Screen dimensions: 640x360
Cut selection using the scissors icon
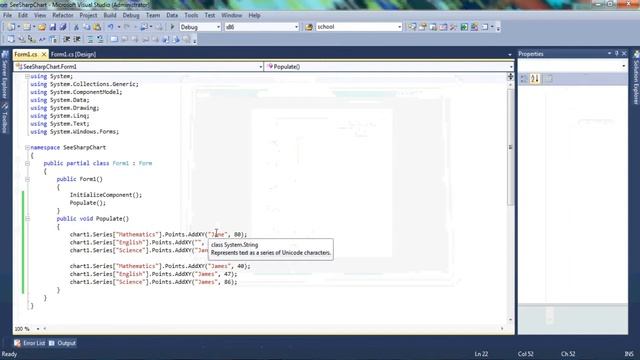pyautogui.click(x=76, y=27)
